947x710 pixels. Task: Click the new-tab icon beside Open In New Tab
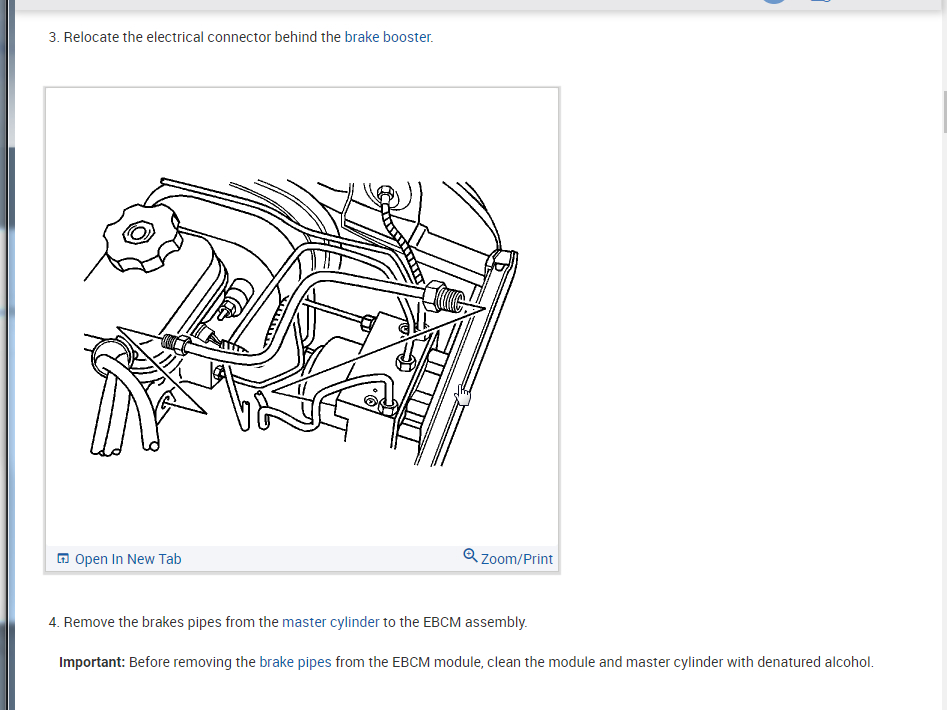pos(63,558)
